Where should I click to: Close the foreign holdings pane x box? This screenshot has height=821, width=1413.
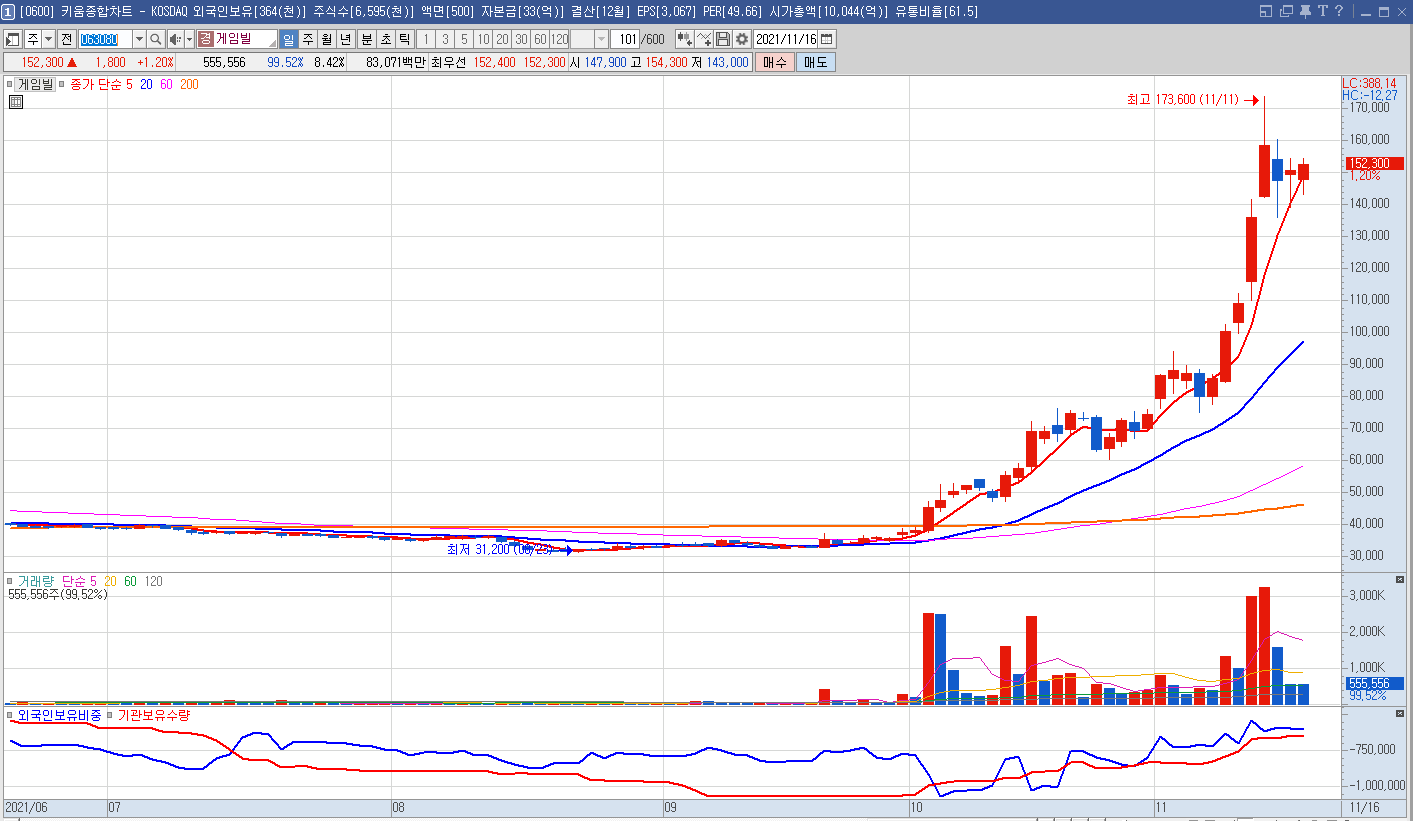click(1399, 713)
